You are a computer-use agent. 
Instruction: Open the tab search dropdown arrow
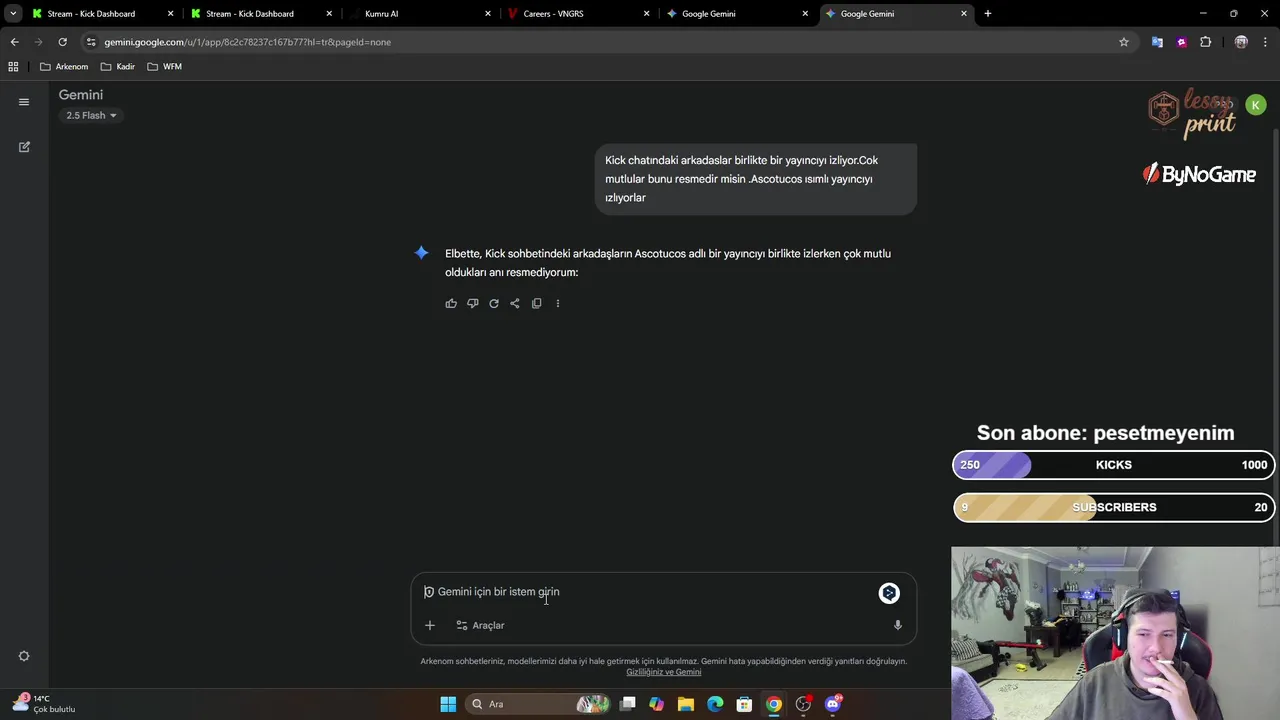(13, 14)
